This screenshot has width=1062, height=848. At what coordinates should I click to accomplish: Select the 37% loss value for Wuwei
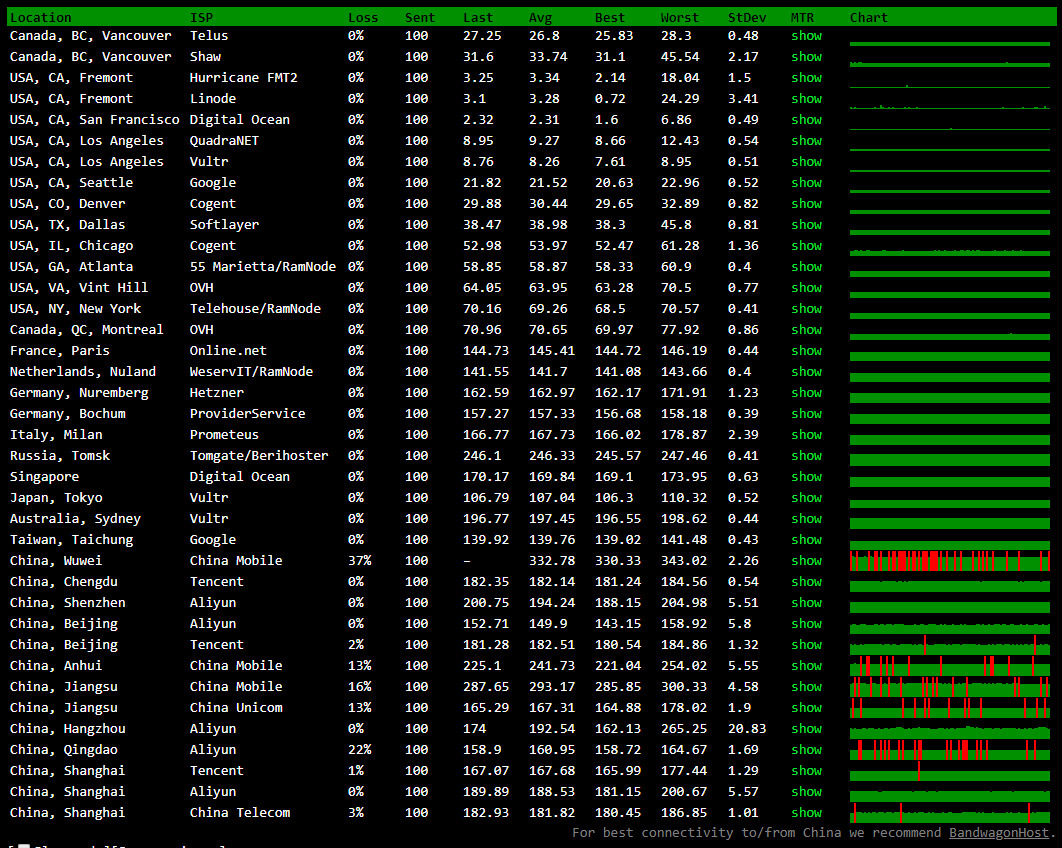pyautogui.click(x=360, y=561)
